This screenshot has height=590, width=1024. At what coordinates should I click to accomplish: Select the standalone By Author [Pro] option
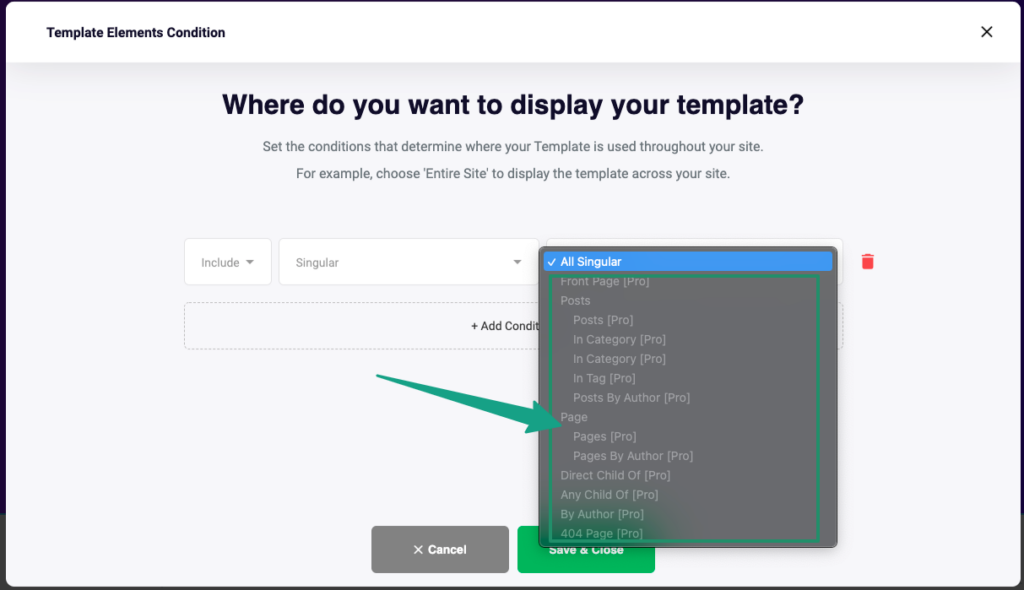click(602, 514)
